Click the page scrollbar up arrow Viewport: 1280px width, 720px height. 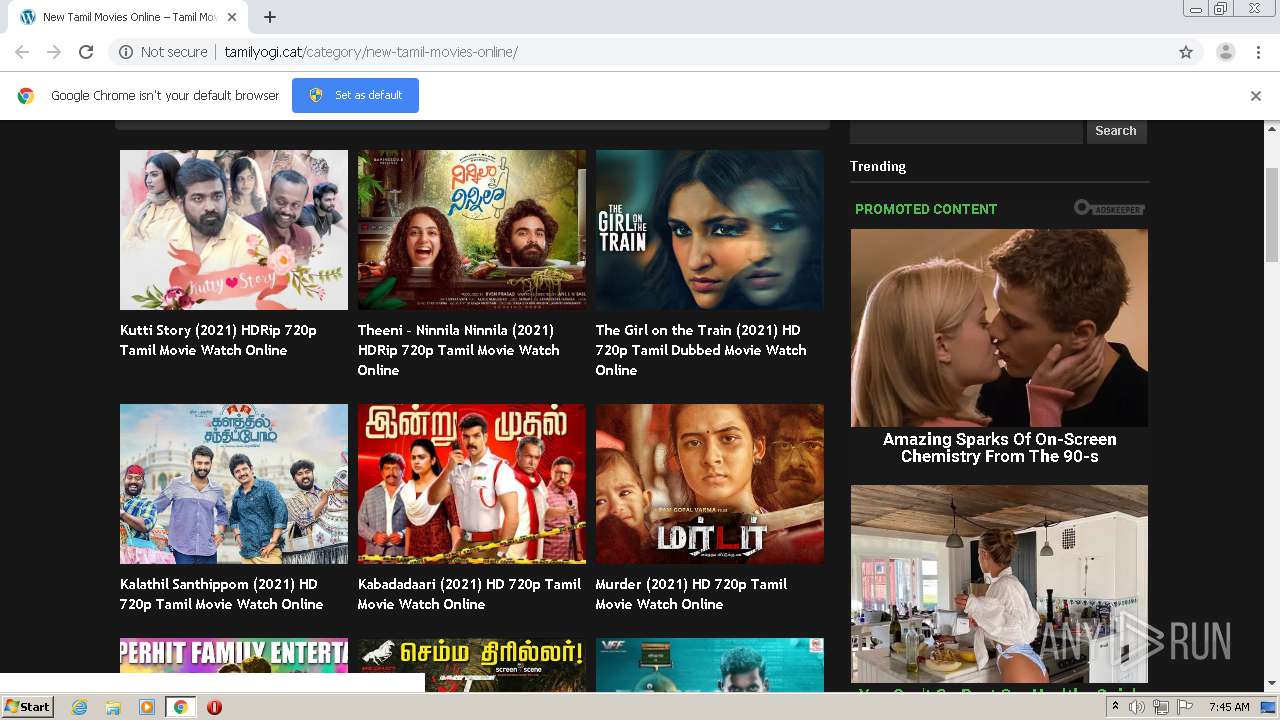[1272, 128]
